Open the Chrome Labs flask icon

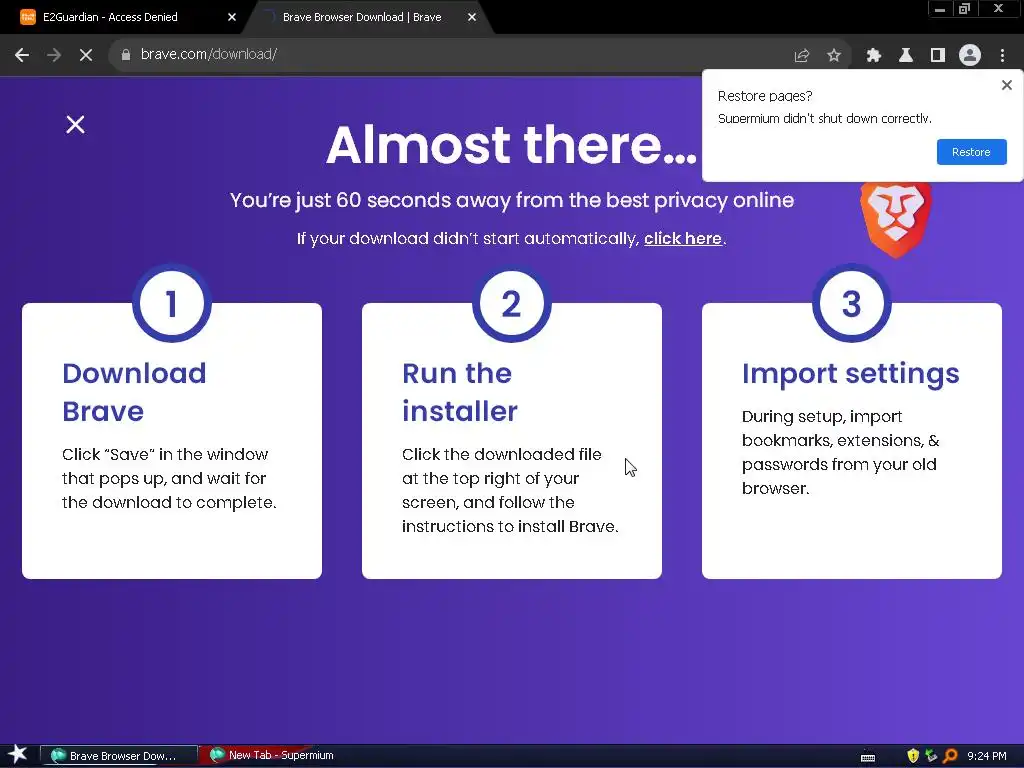click(906, 56)
